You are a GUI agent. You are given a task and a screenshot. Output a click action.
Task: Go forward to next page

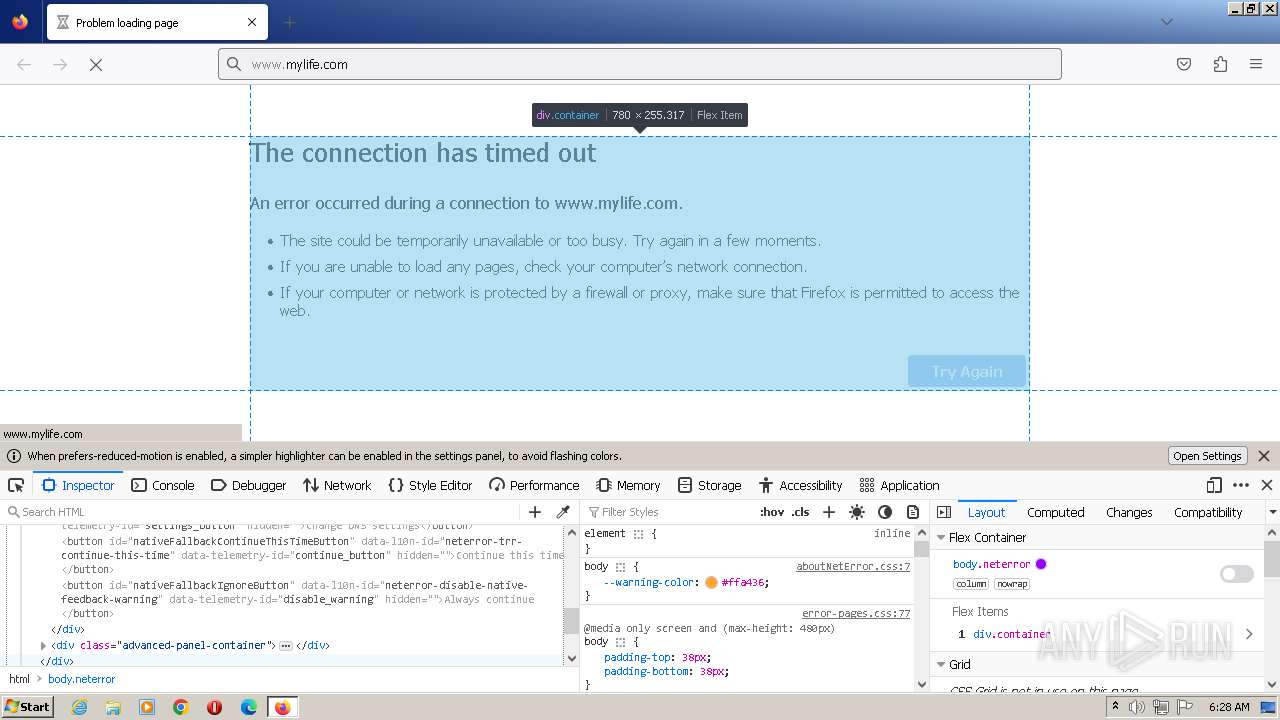(60, 64)
